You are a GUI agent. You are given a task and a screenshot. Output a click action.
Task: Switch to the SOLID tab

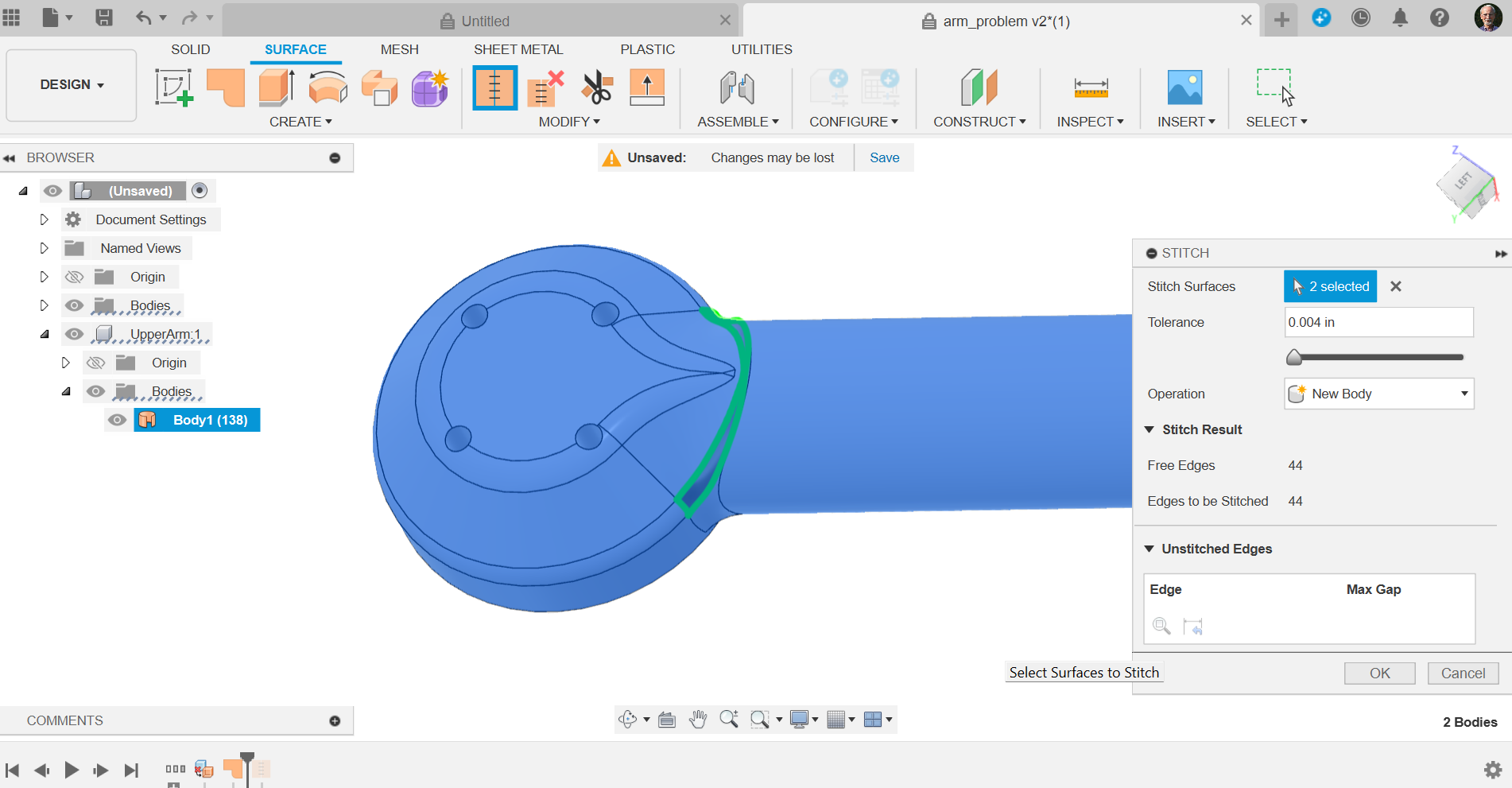[191, 49]
